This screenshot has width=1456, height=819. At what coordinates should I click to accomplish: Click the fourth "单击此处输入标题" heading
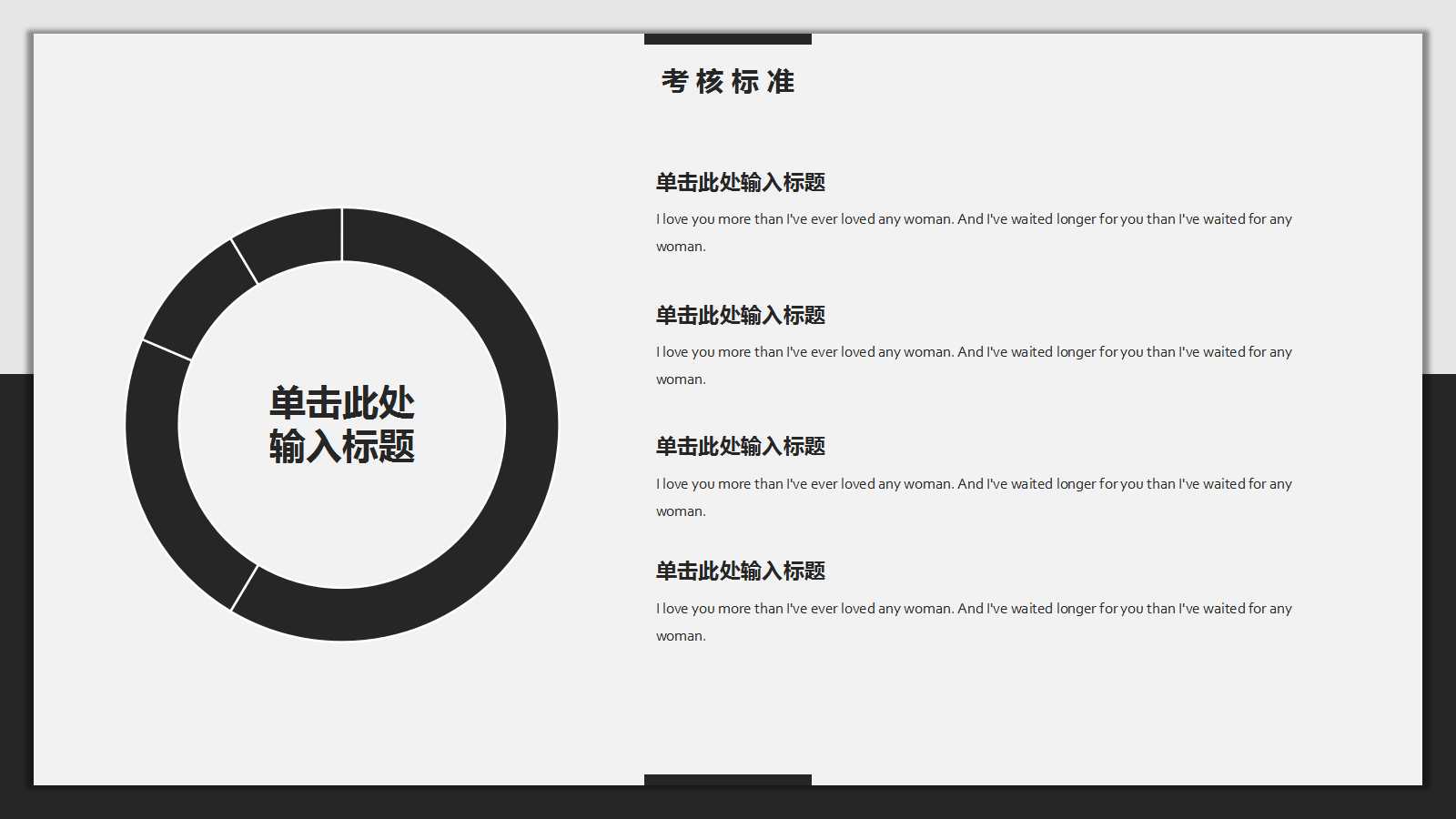click(x=740, y=571)
